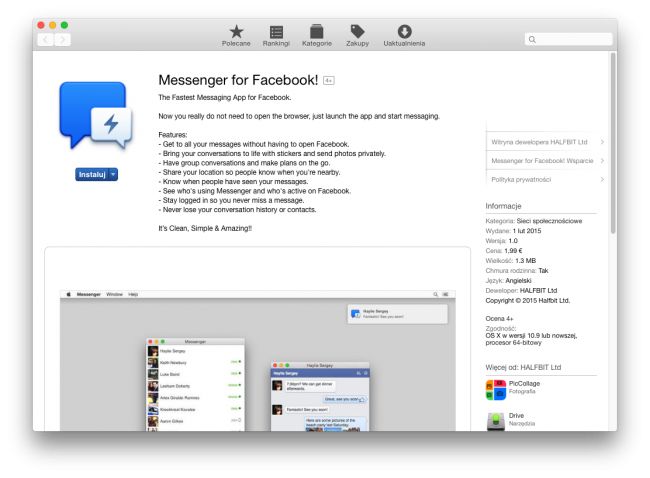Click the Narzędzia category under Drive

pos(522,424)
